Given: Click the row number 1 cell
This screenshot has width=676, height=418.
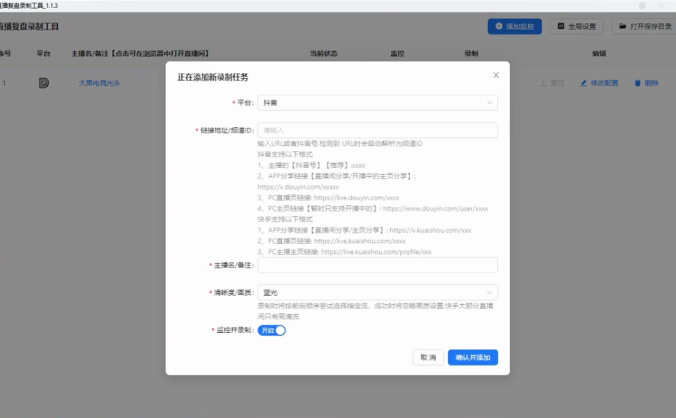Looking at the screenshot, I should click(x=4, y=83).
